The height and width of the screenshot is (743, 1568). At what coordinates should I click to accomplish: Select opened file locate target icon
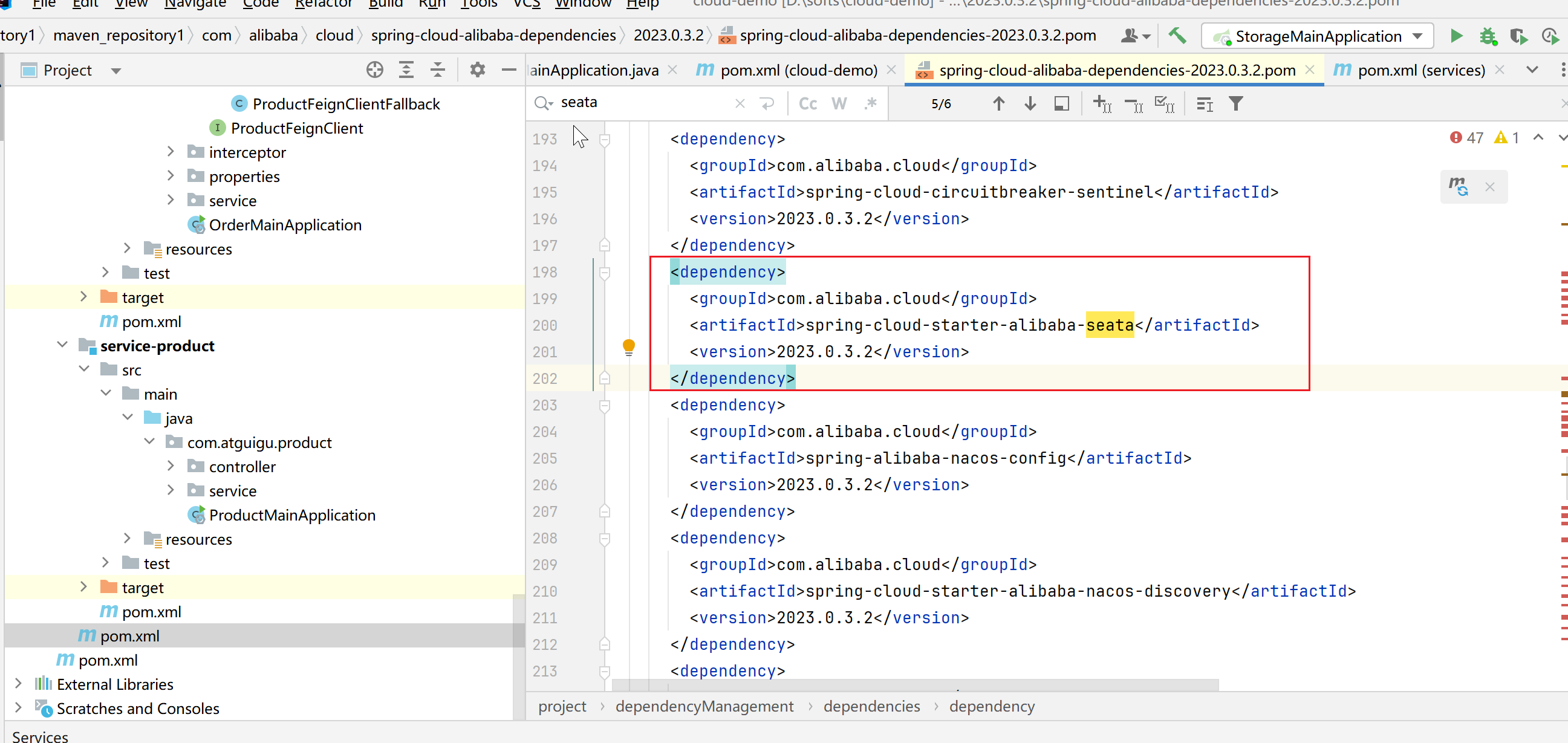click(374, 70)
